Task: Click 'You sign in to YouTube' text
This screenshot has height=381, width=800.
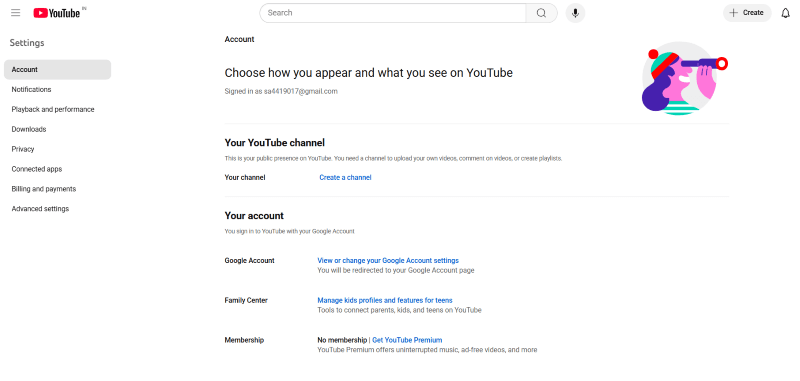Action: (x=289, y=232)
